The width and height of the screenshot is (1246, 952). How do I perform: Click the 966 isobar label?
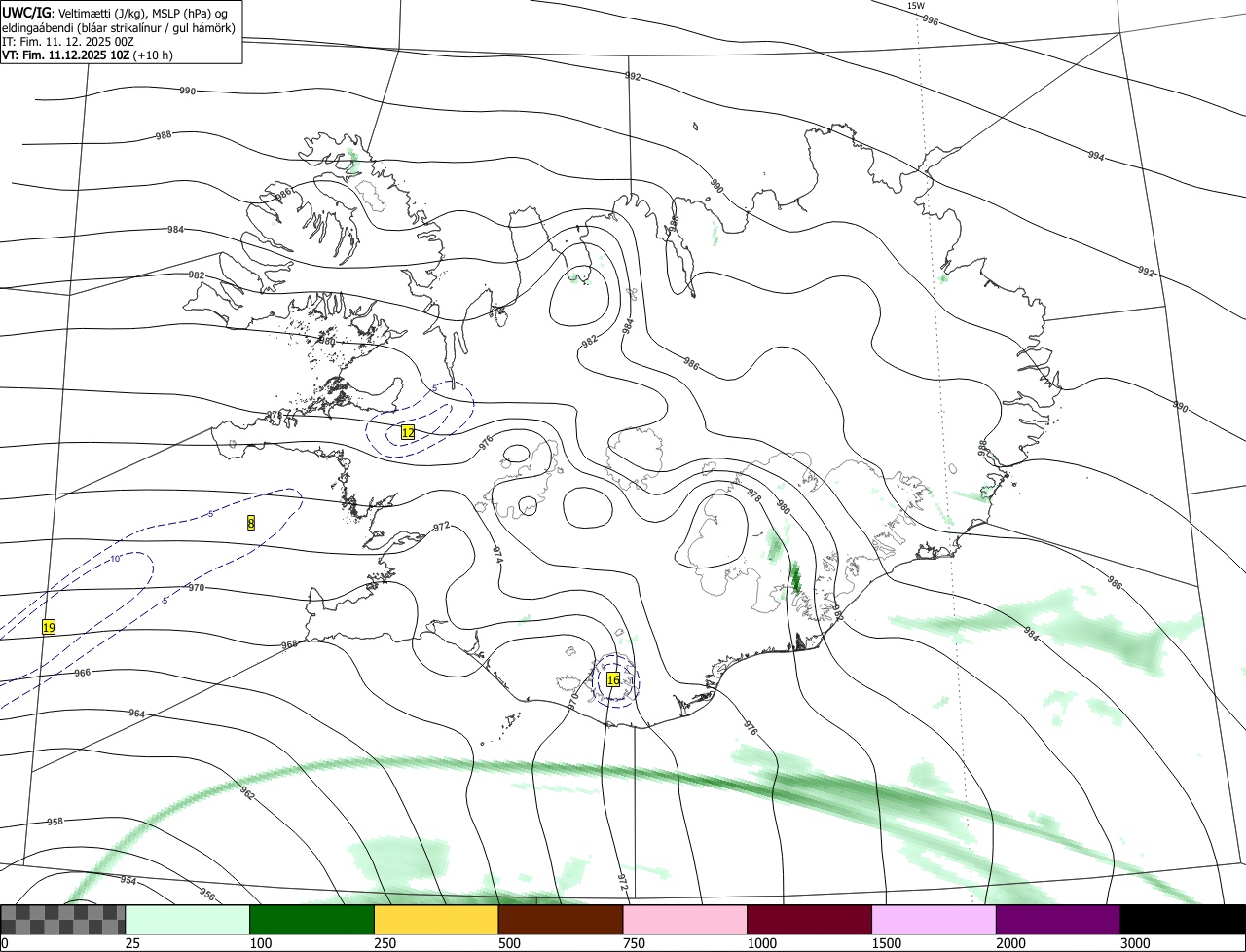(x=83, y=673)
